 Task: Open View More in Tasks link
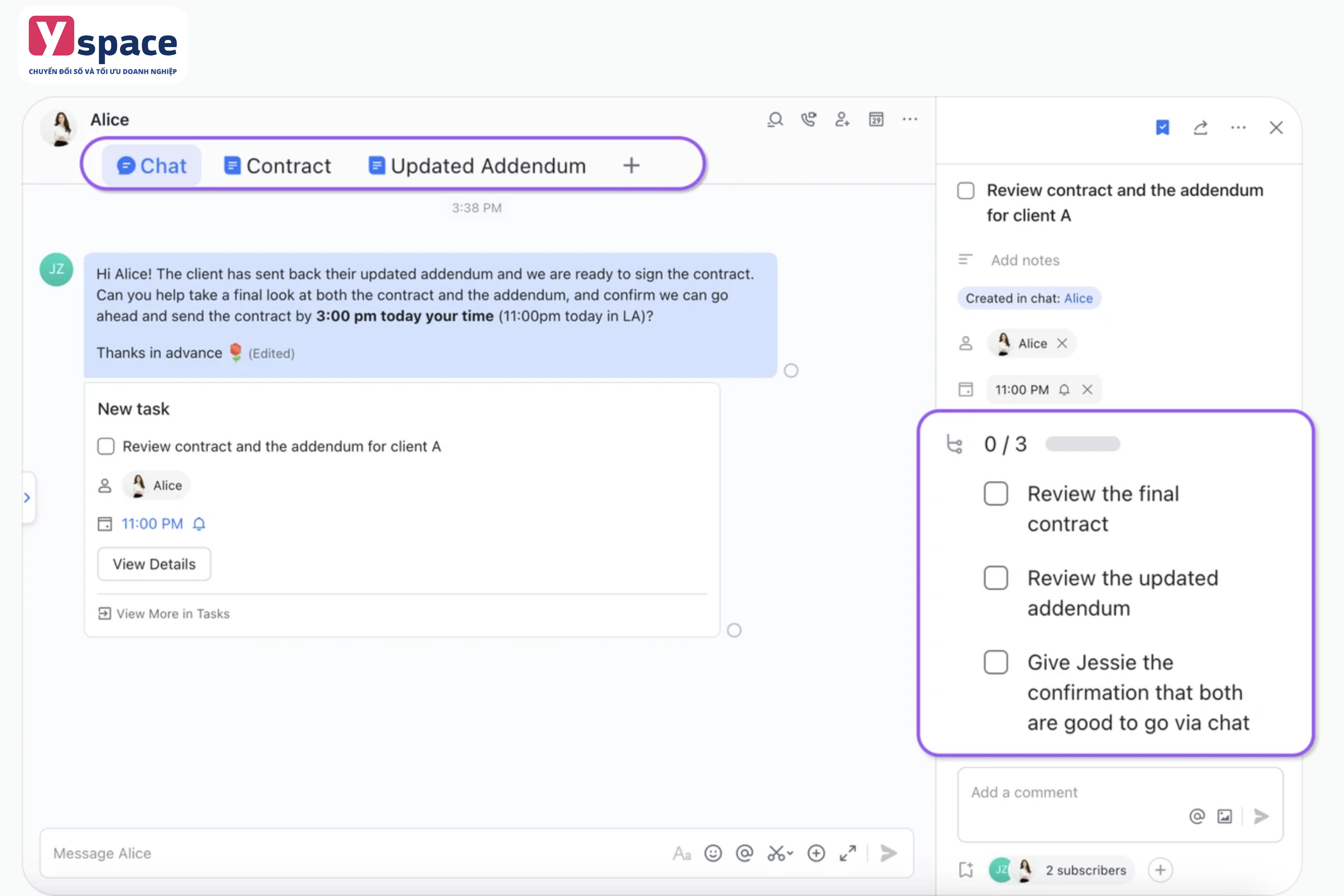tap(164, 614)
